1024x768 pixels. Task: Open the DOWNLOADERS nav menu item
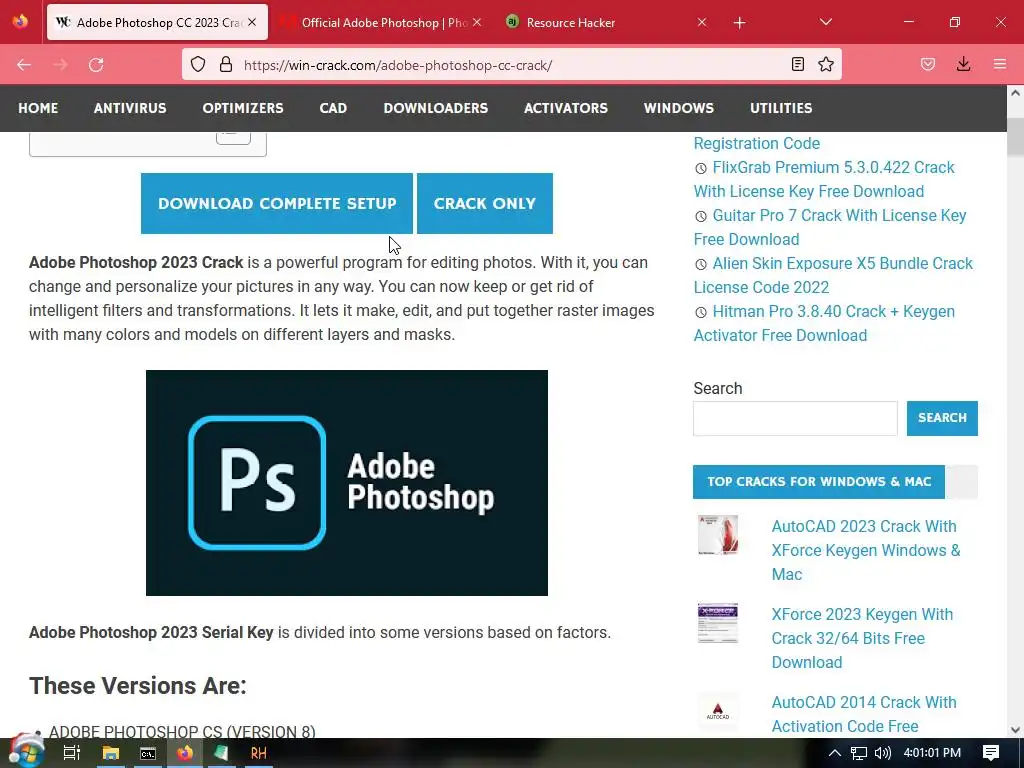tap(436, 108)
